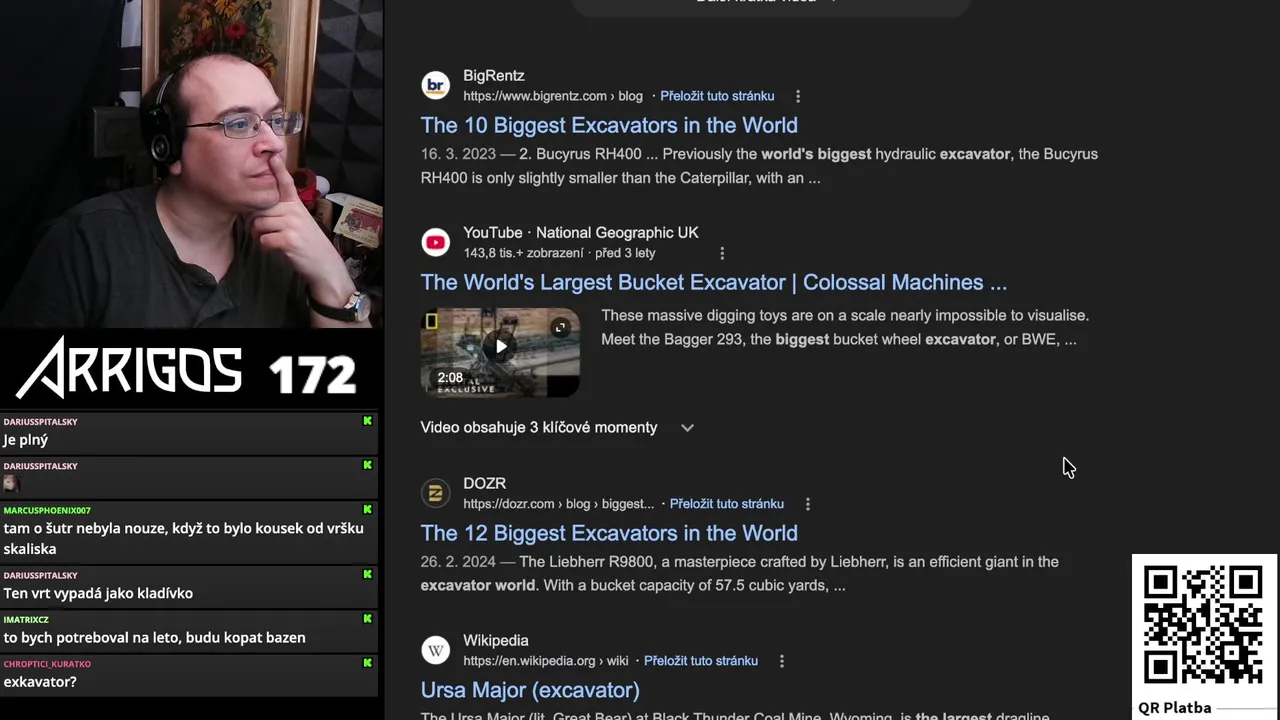
Task: Open 'The 10 Biggest Excavators in the World'
Action: 609,125
